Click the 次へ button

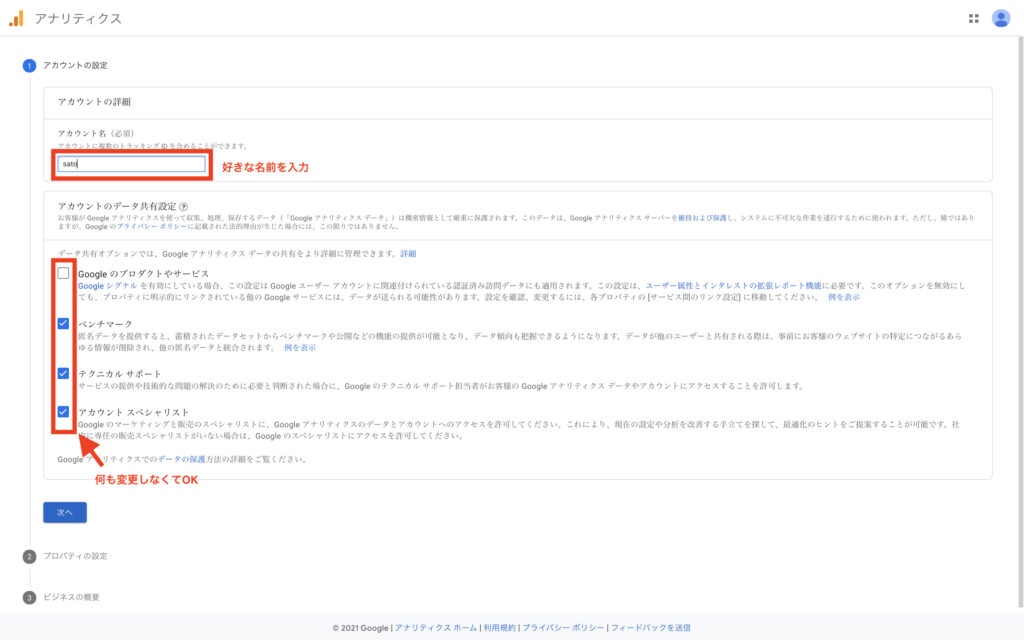[65, 513]
